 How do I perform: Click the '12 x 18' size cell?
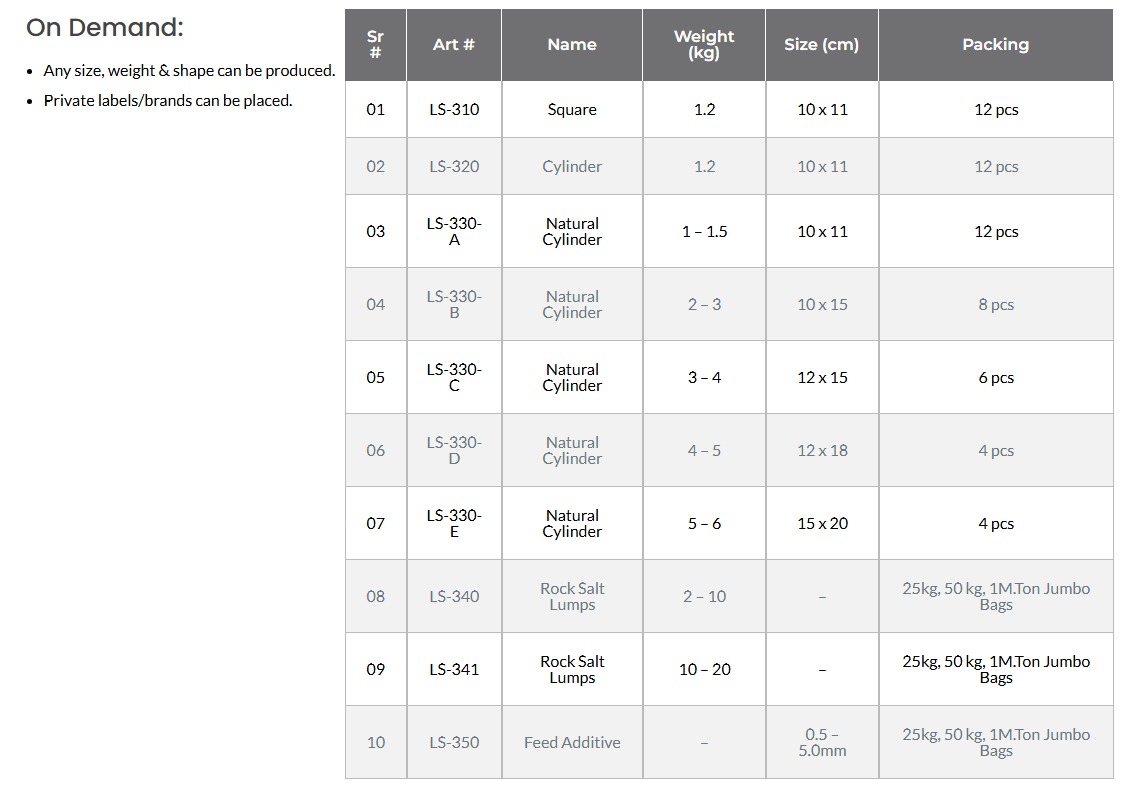click(822, 451)
